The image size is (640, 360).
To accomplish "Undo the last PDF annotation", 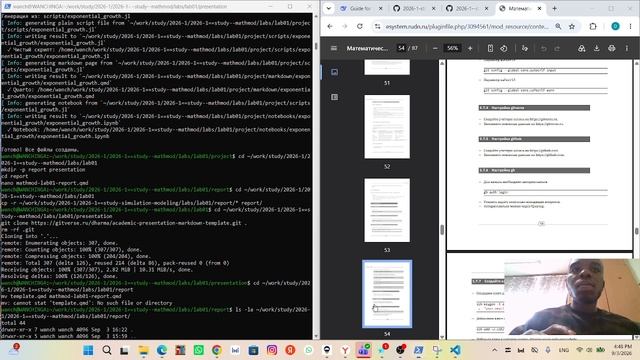I will 544,48.
